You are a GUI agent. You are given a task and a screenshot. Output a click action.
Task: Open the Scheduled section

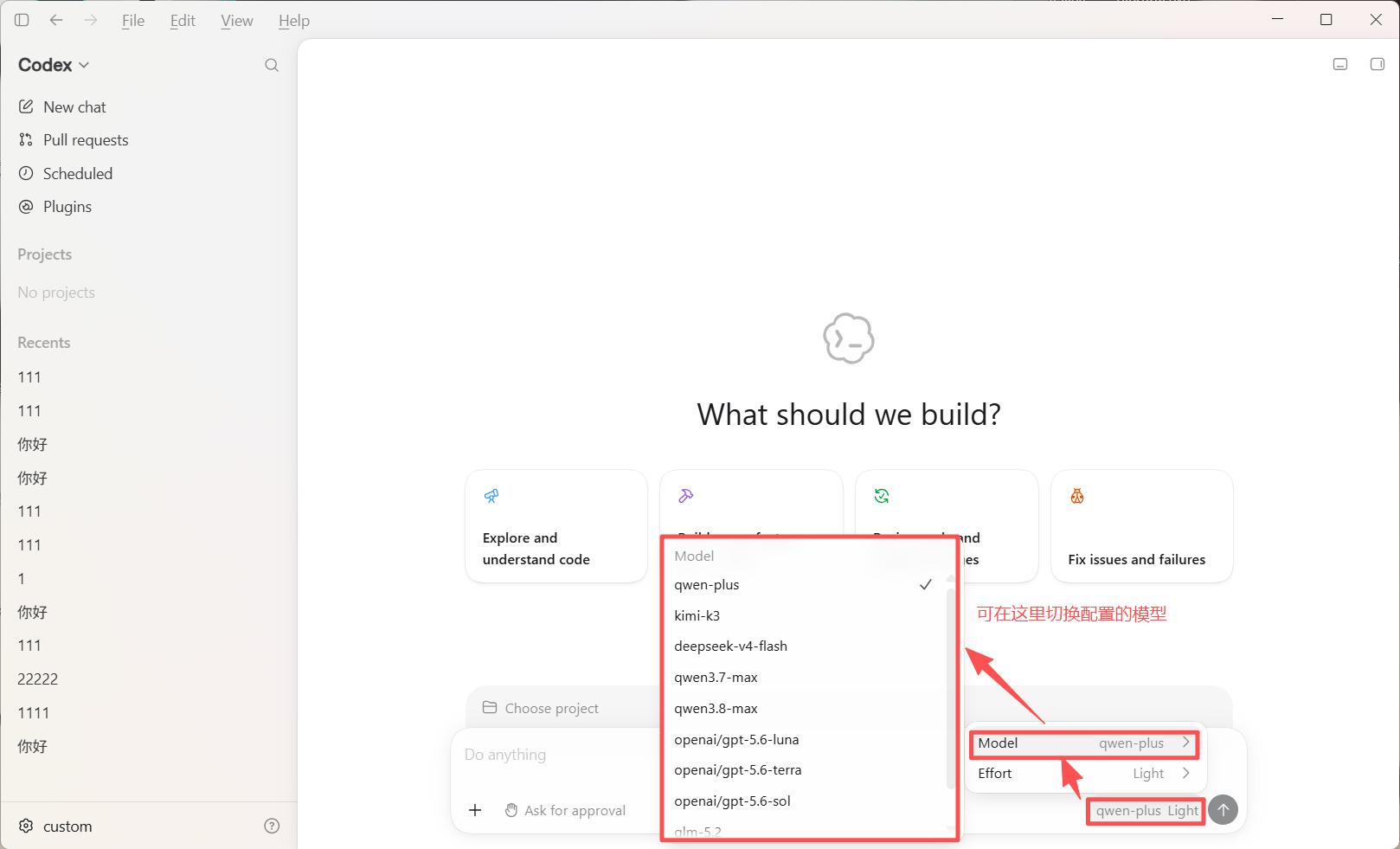(x=149, y=174)
